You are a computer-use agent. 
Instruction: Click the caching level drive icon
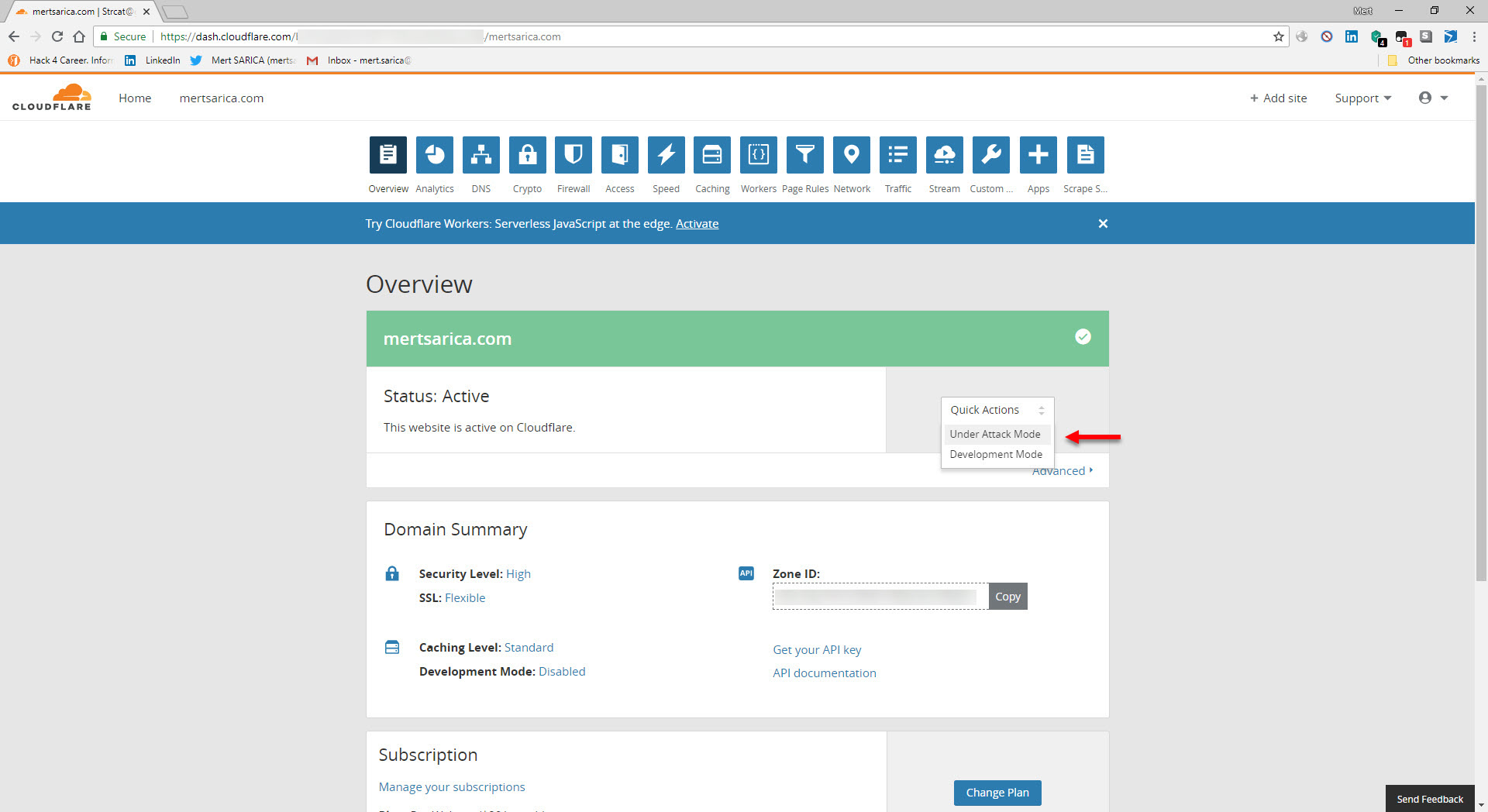392,647
